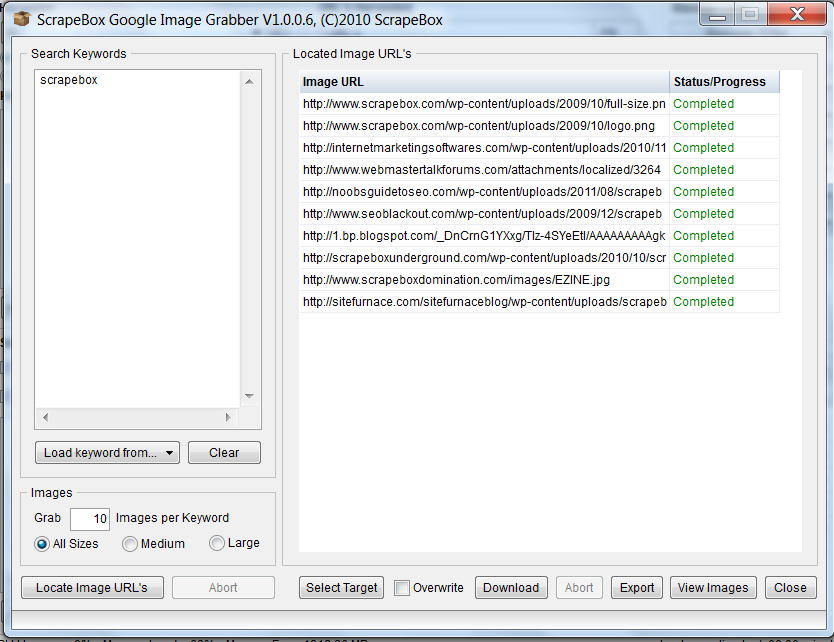This screenshot has height=642, width=834.
Task: Click the Download button
Action: (511, 588)
